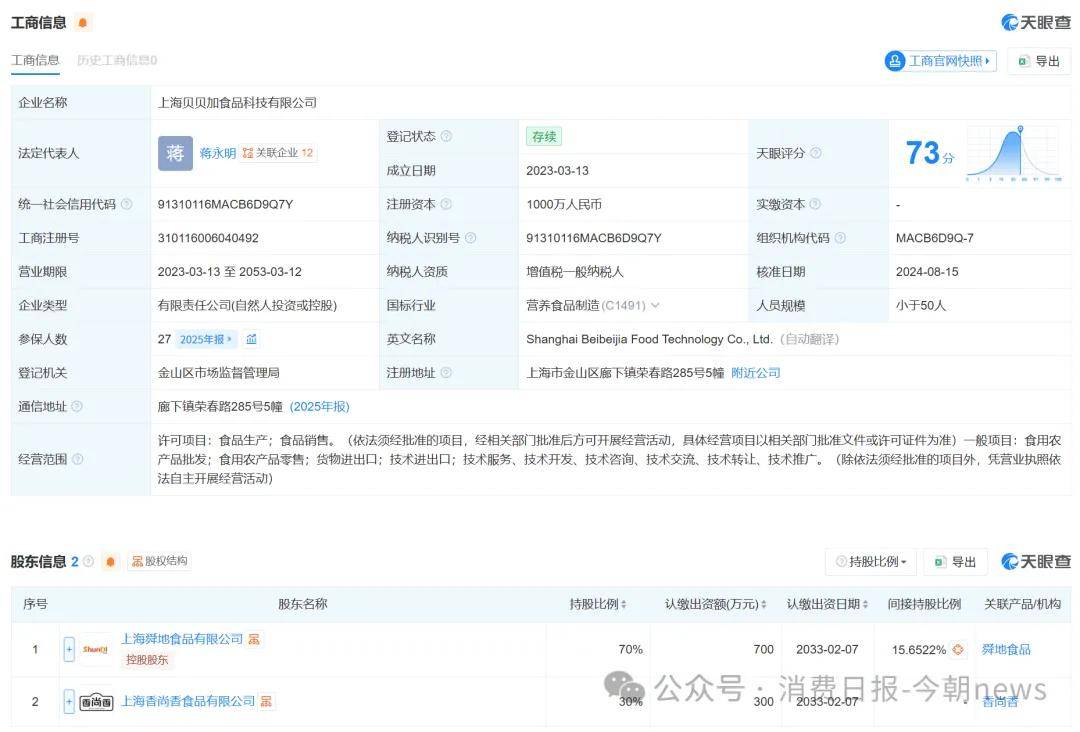This screenshot has width=1080, height=732.
Task: Click the structure icon after 上海舜地食品有限公司
Action: (253, 639)
